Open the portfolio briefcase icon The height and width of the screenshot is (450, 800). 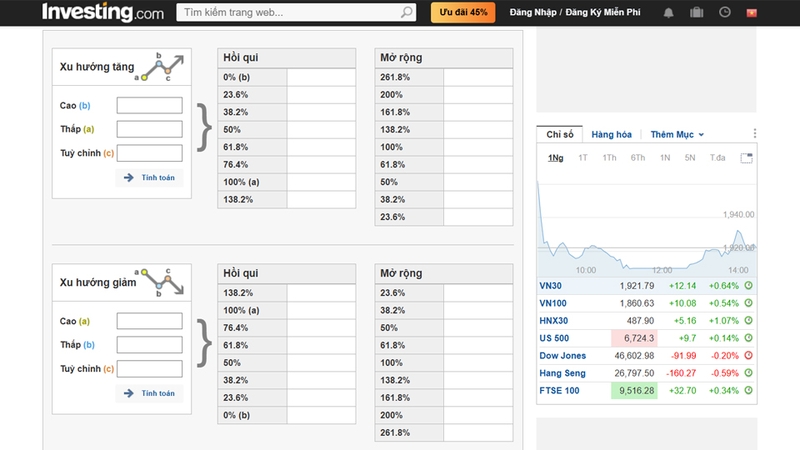pos(696,12)
